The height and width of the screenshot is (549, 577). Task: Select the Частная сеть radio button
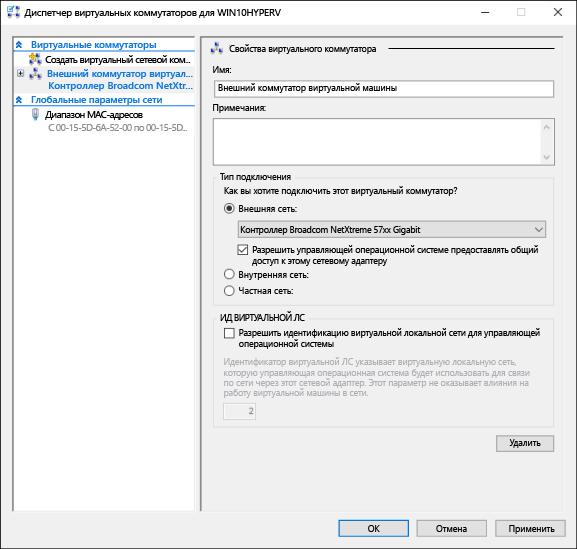point(229,291)
